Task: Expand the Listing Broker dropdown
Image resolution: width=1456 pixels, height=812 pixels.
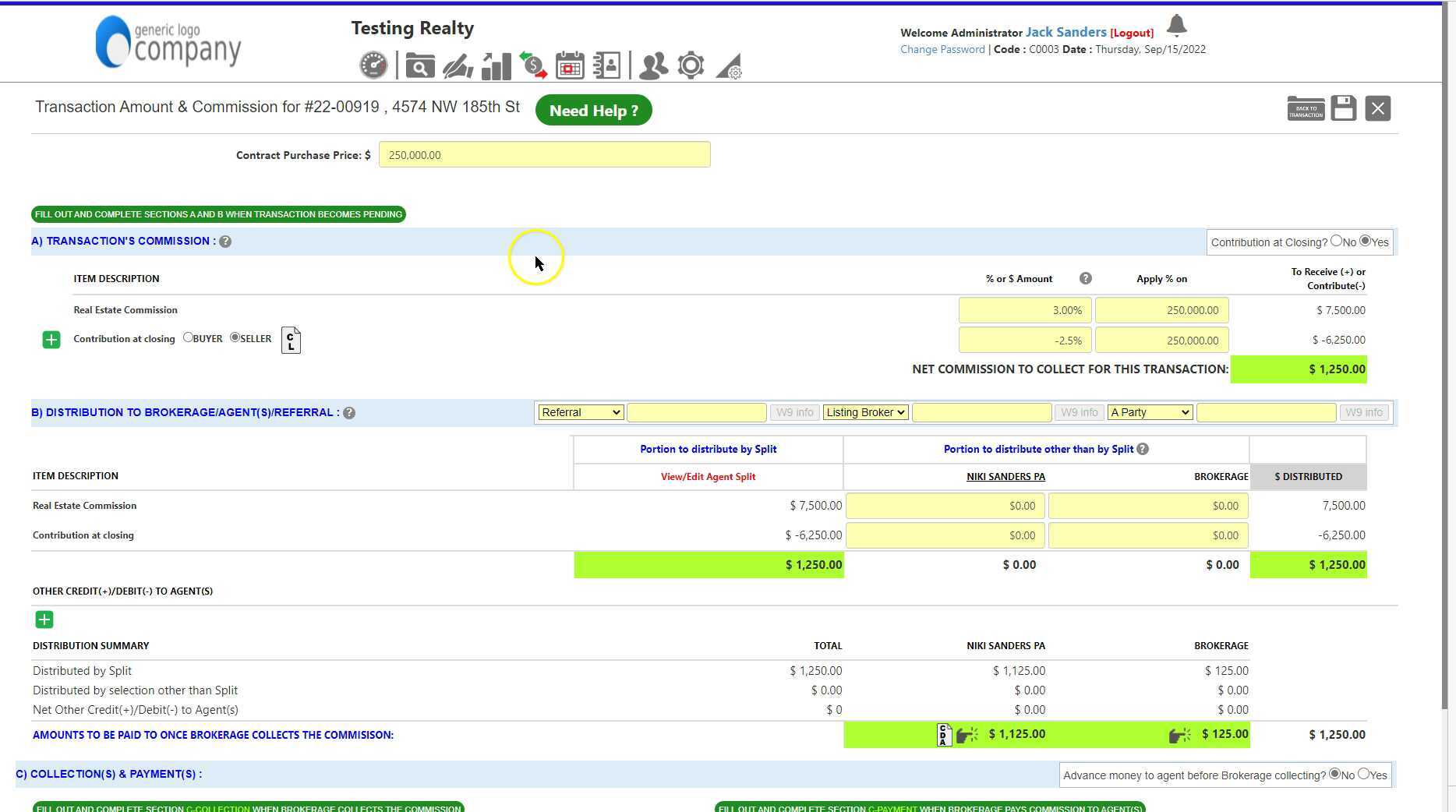Action: pyautogui.click(x=865, y=412)
